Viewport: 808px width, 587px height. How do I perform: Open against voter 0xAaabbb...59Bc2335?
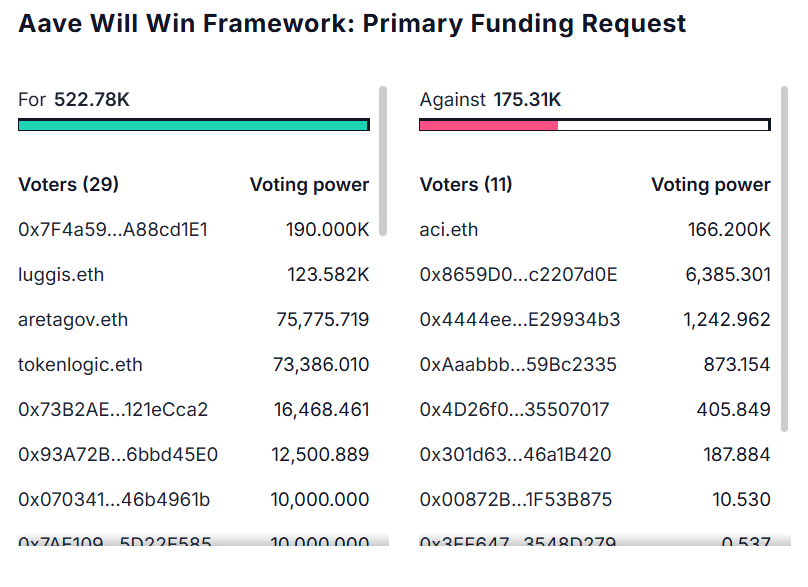coord(518,365)
